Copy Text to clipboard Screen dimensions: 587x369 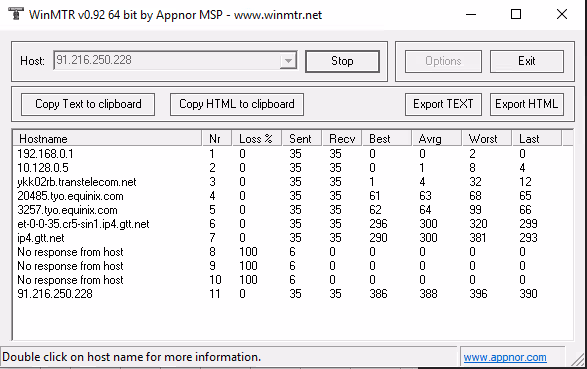click(88, 104)
